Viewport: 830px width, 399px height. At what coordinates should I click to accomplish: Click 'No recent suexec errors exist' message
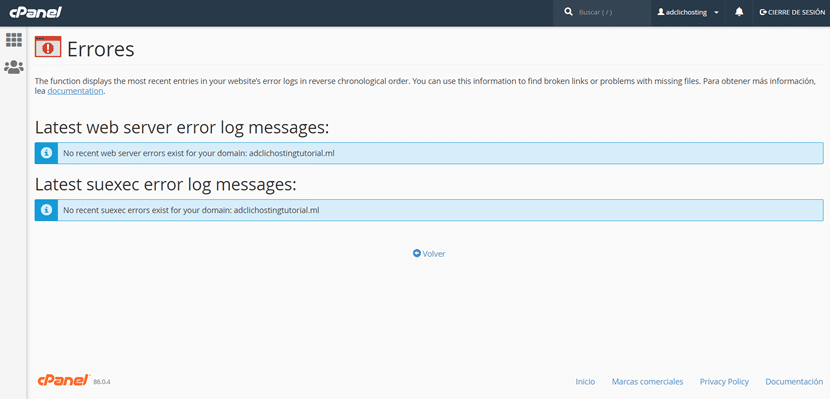[191, 210]
